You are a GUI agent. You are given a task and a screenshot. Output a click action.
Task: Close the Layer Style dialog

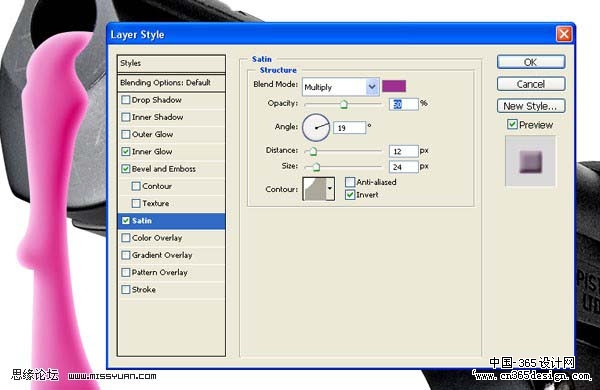coord(564,34)
